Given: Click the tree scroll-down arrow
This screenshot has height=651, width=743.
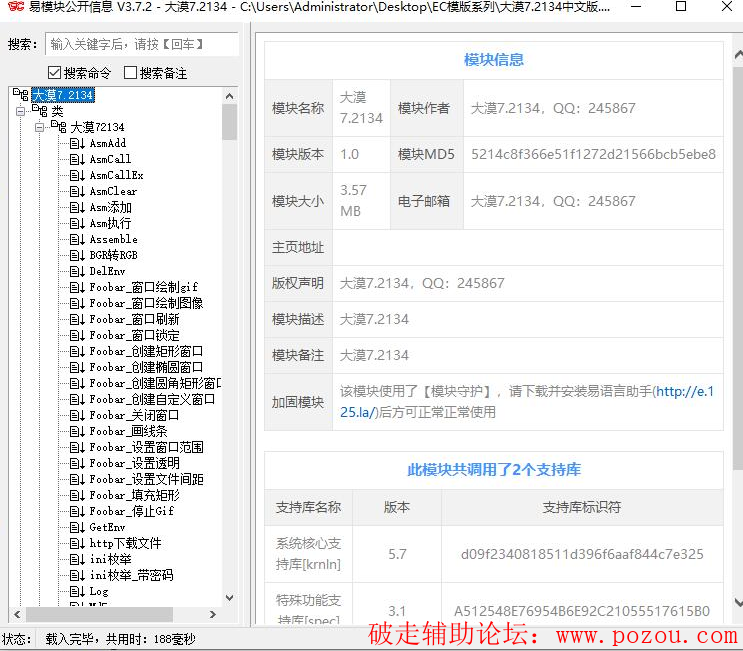Looking at the screenshot, I should [x=230, y=598].
